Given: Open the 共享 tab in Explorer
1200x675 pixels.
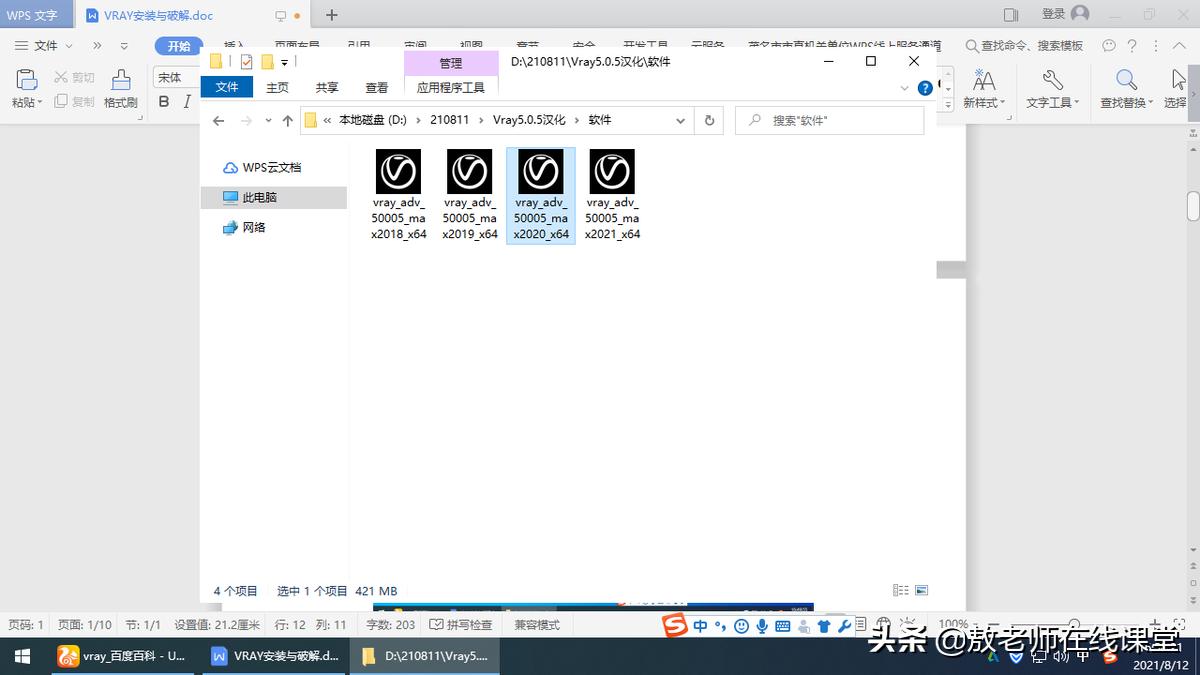Looking at the screenshot, I should [x=326, y=87].
